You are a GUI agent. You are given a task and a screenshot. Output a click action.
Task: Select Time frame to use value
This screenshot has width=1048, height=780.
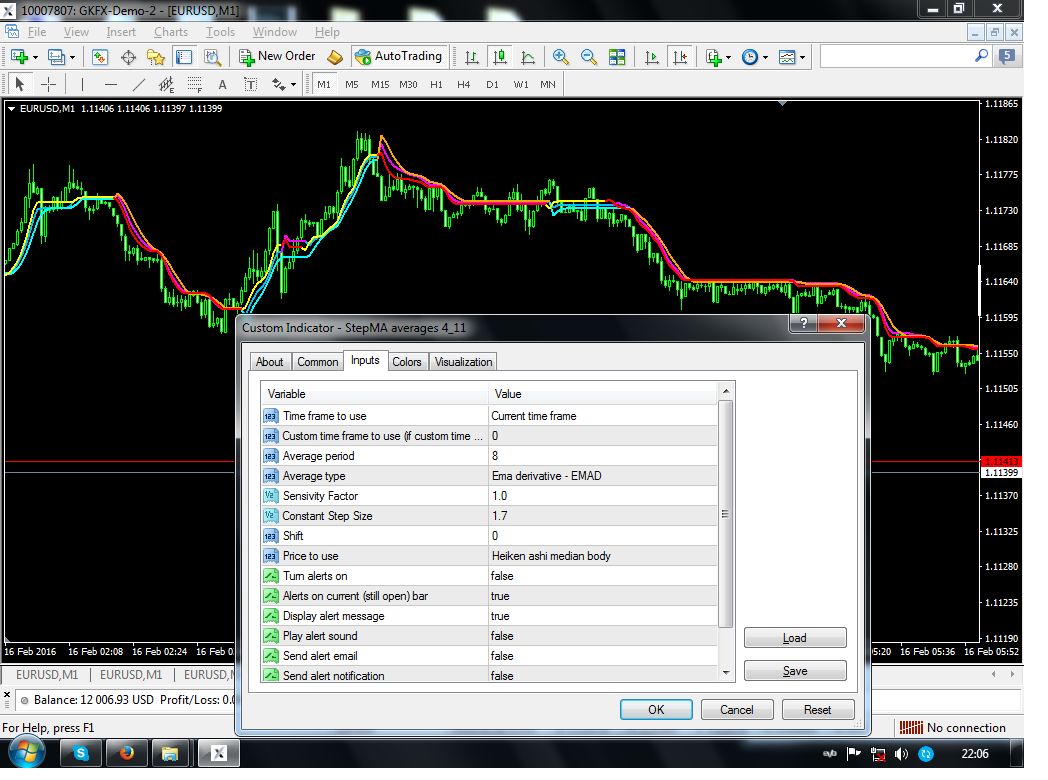603,416
